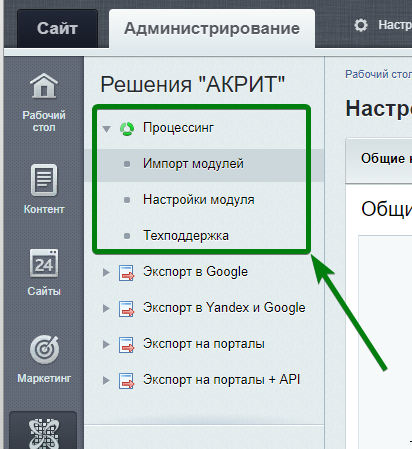
Task: Switch to the Администрирование tab
Action: [x=212, y=28]
